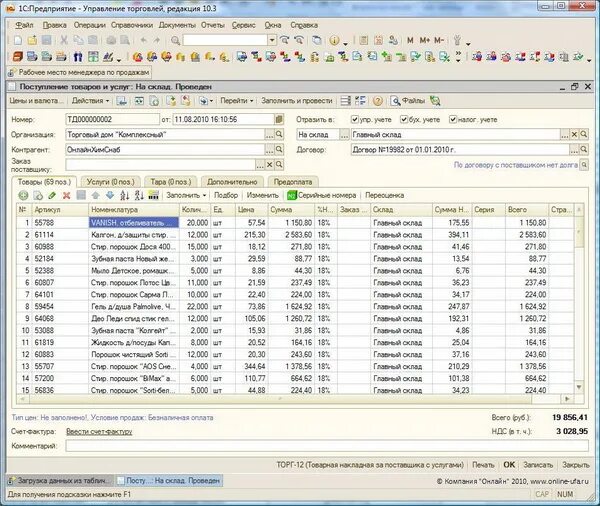This screenshot has height=506, width=600.
Task: Toggle the налог. учете checkbox
Action: [453, 119]
